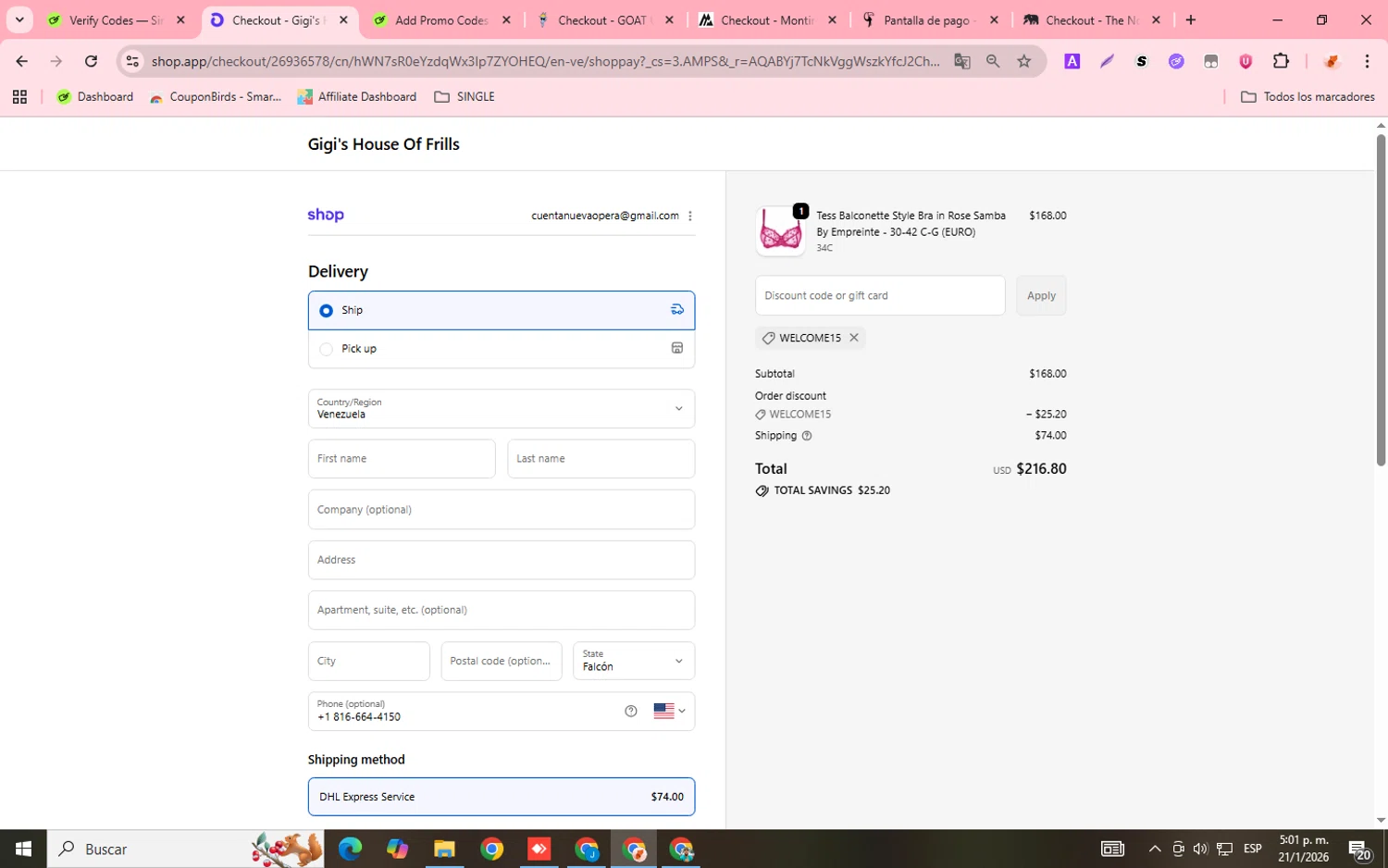Click the Tess Balconette bra product thumbnail
This screenshot has width=1388, height=868.
[x=780, y=231]
